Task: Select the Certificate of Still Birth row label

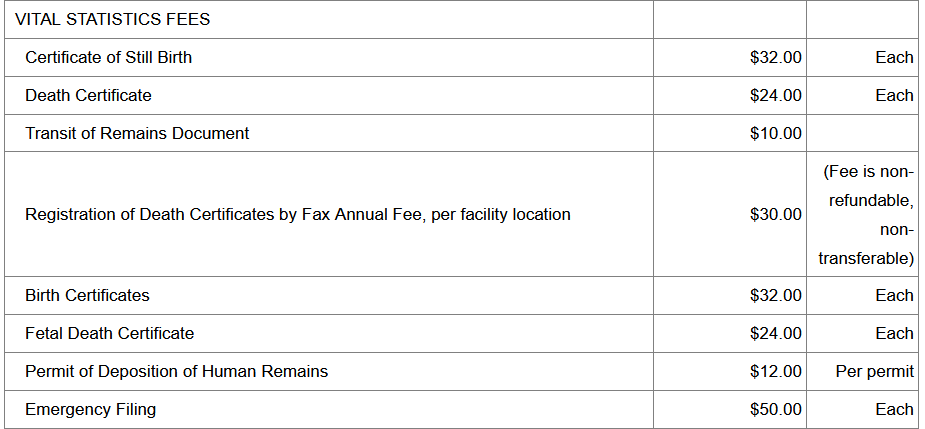Action: 108,57
